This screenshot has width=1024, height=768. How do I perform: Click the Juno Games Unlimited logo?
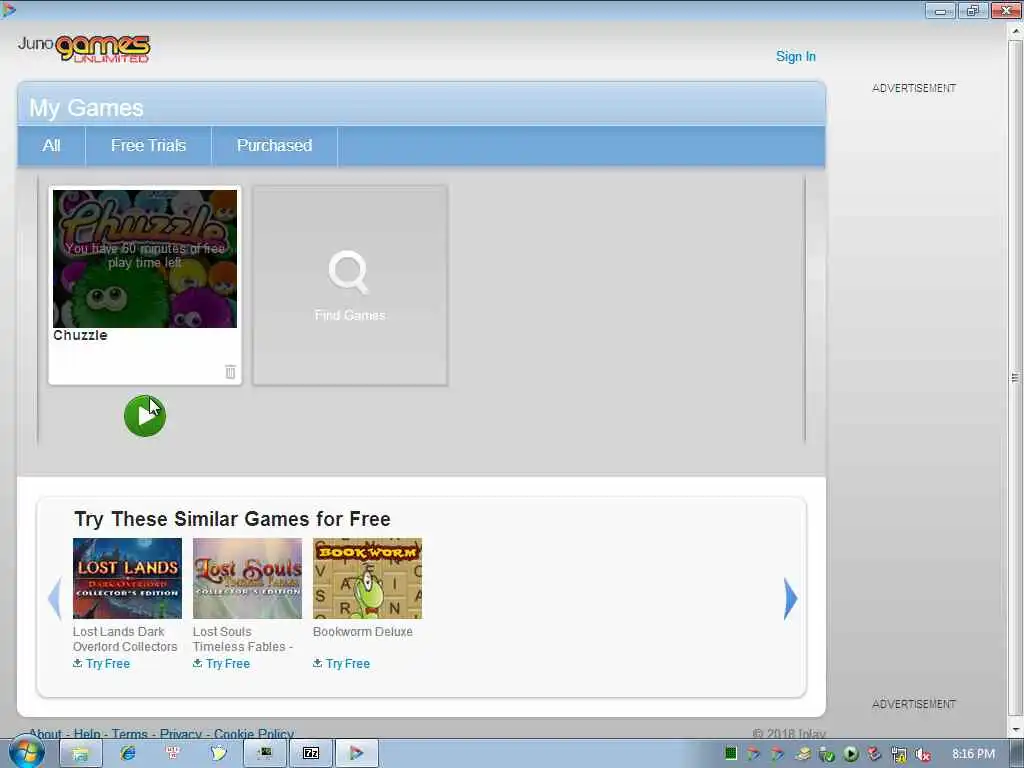point(84,48)
